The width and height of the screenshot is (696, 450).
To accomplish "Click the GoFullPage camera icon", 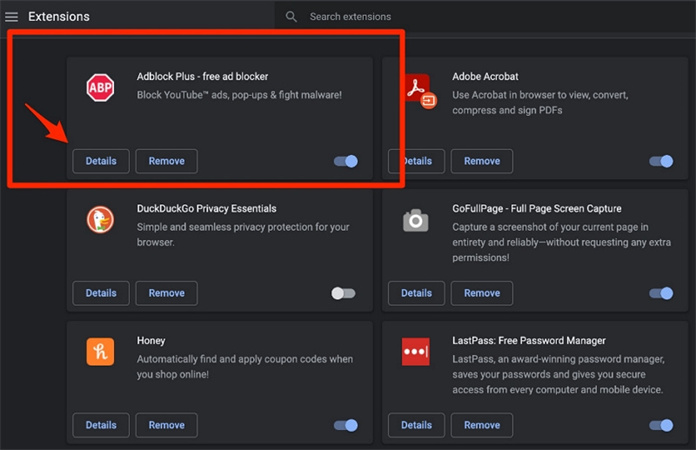I will pos(416,220).
